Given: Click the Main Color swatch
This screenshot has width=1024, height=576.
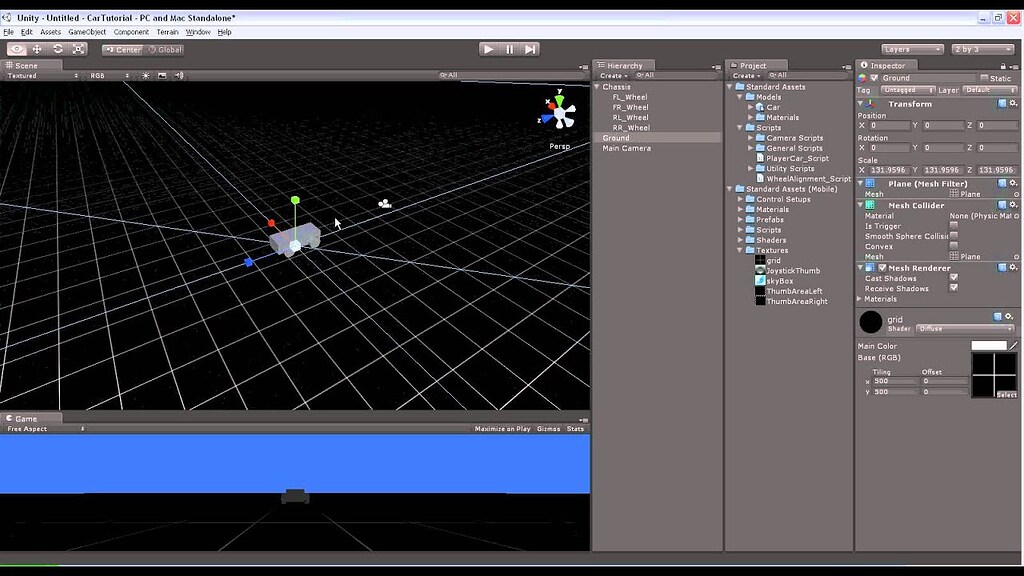Looking at the screenshot, I should point(990,344).
